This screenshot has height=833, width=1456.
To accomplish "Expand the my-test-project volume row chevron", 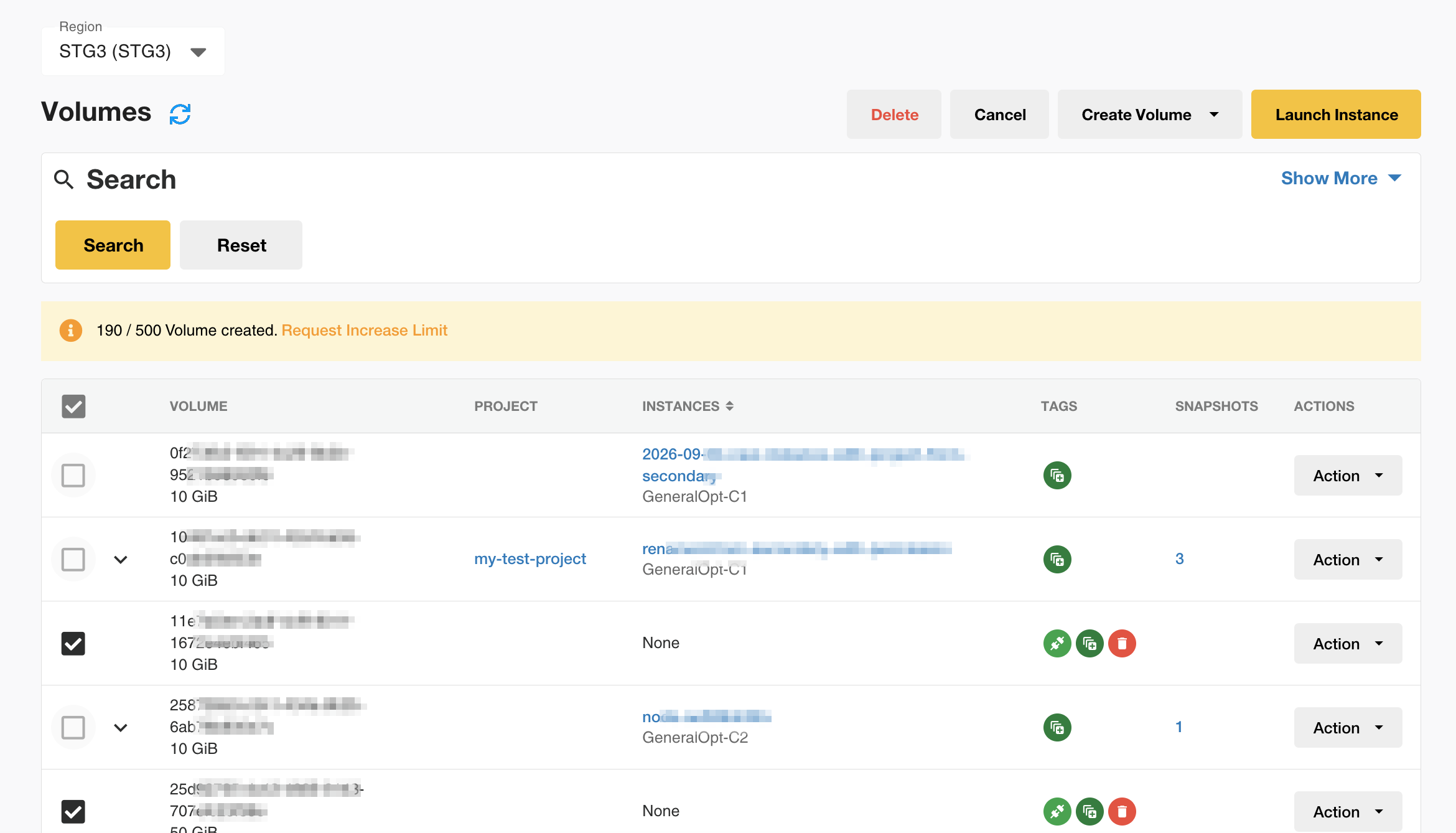I will [x=121, y=560].
